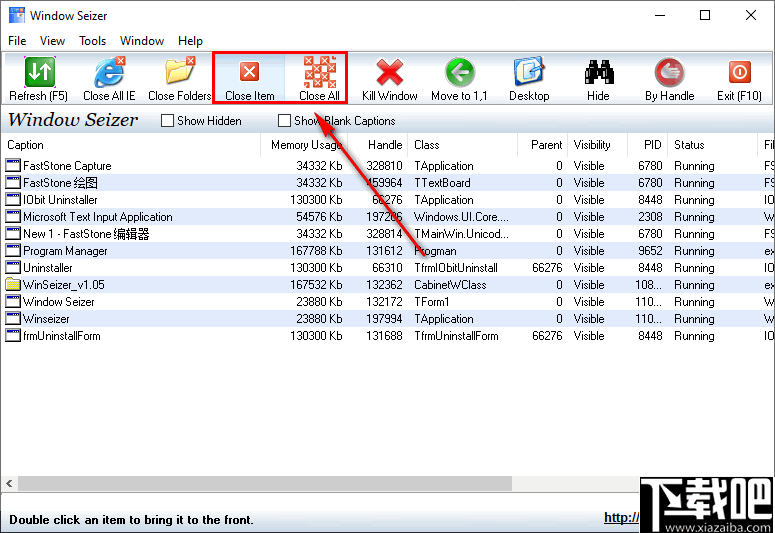The image size is (775, 533).
Task: Sort by the Caption column header
Action: [x=131, y=145]
